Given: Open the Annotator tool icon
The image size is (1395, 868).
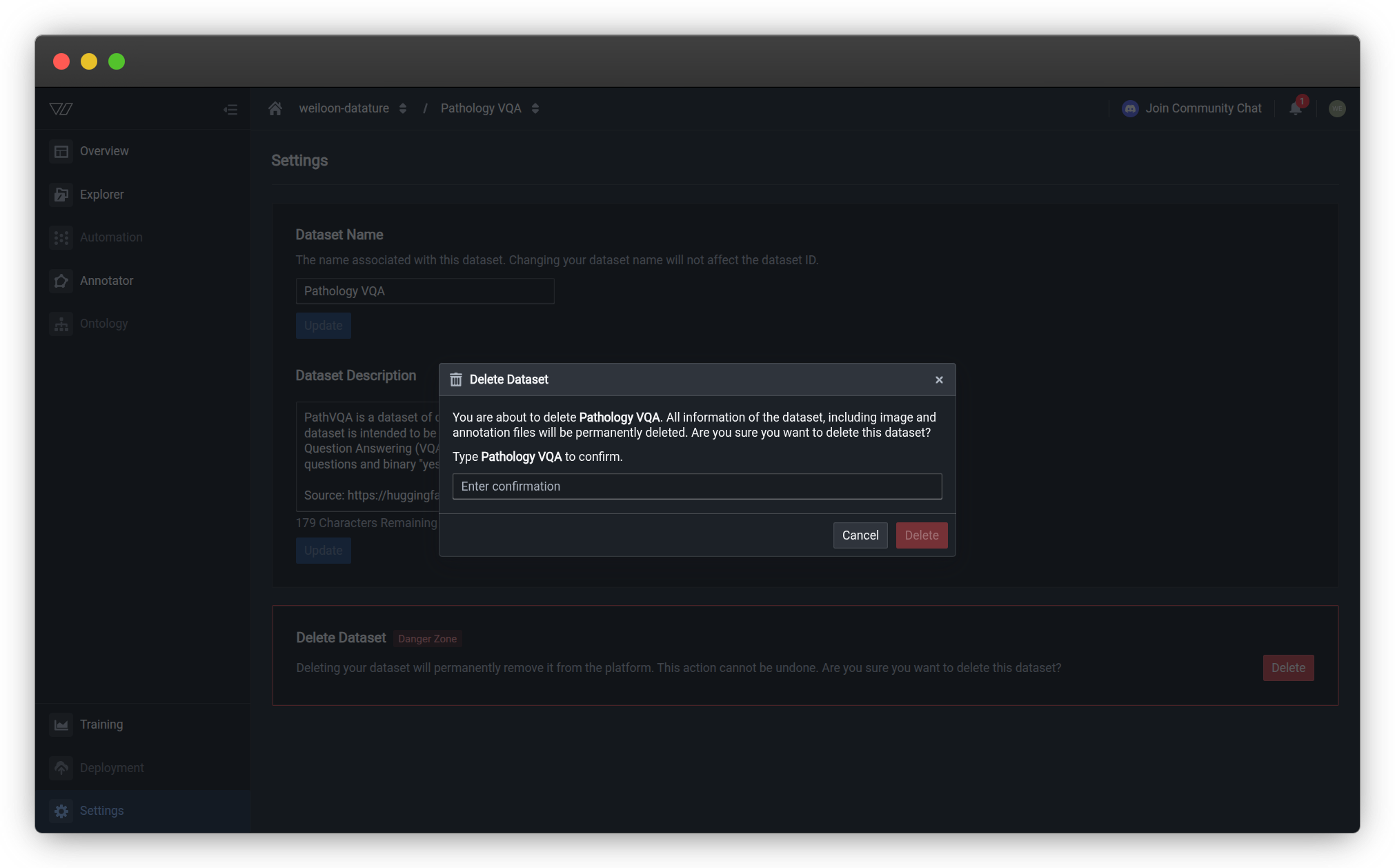Looking at the screenshot, I should click(x=61, y=281).
